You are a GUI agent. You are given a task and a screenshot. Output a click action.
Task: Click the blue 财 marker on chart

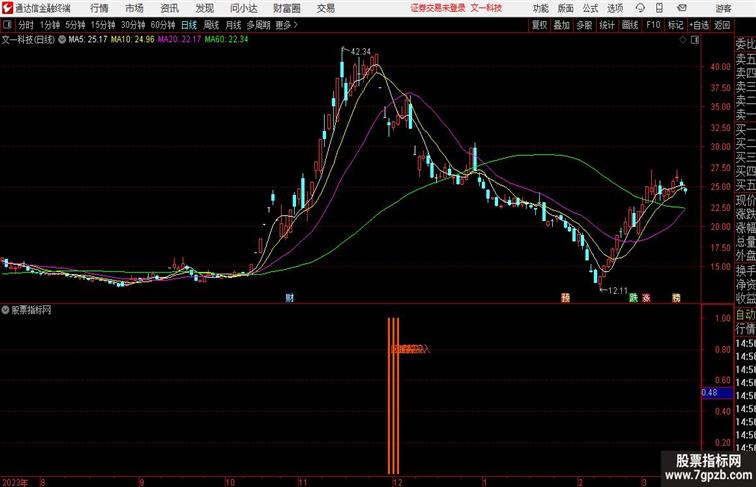pyautogui.click(x=289, y=298)
